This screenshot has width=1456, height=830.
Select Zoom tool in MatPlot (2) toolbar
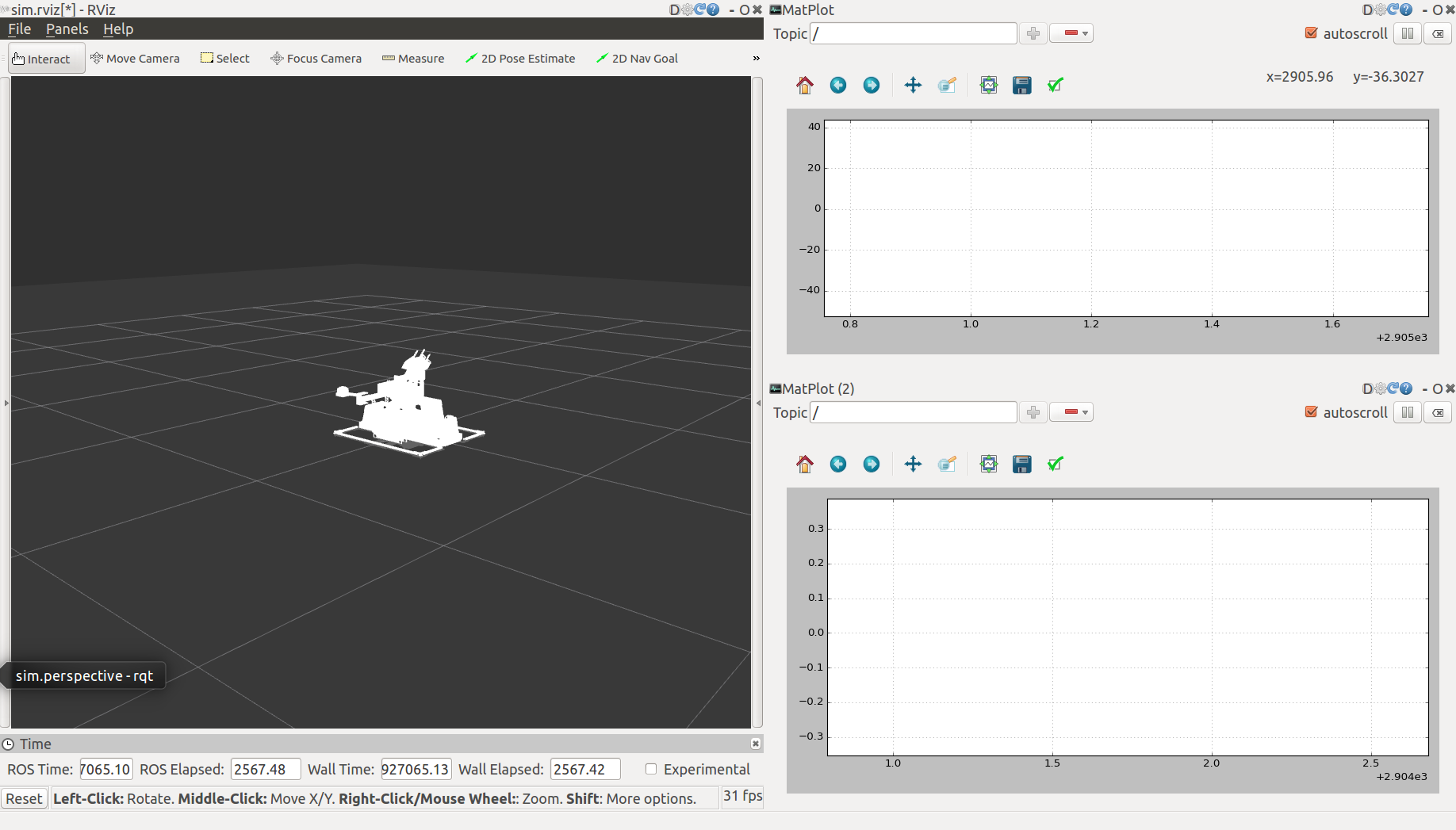tap(947, 464)
